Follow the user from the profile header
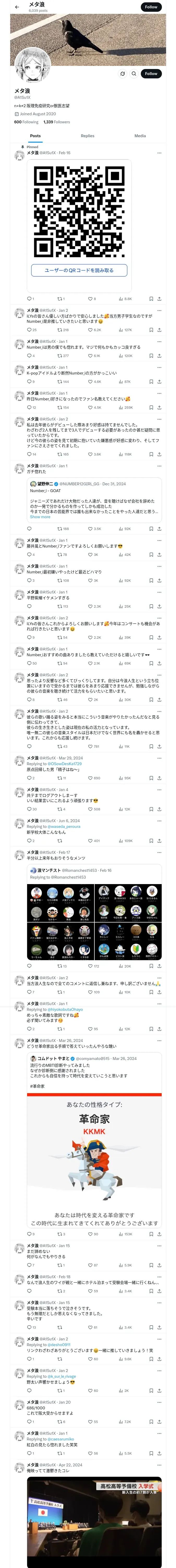The height and width of the screenshot is (1568, 176). 151,74
